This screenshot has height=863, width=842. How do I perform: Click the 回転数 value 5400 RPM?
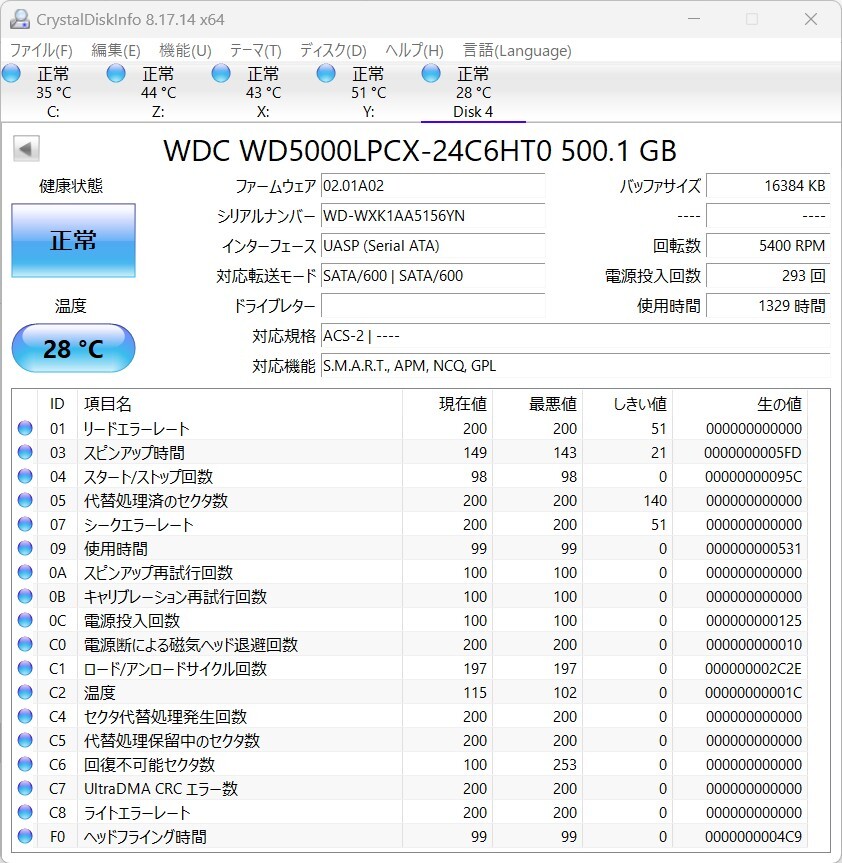(x=768, y=245)
